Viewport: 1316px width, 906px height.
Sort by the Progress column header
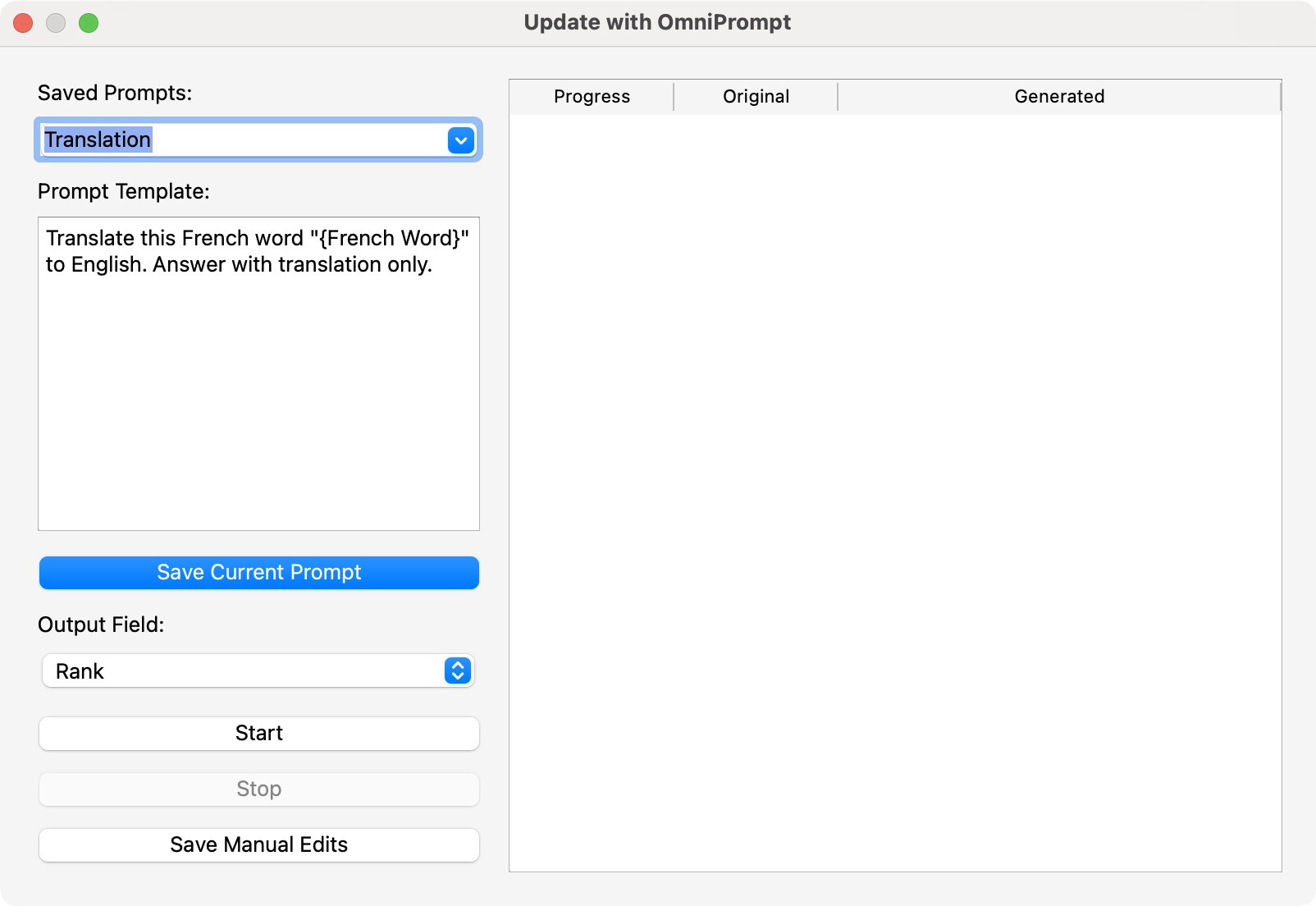tap(592, 97)
